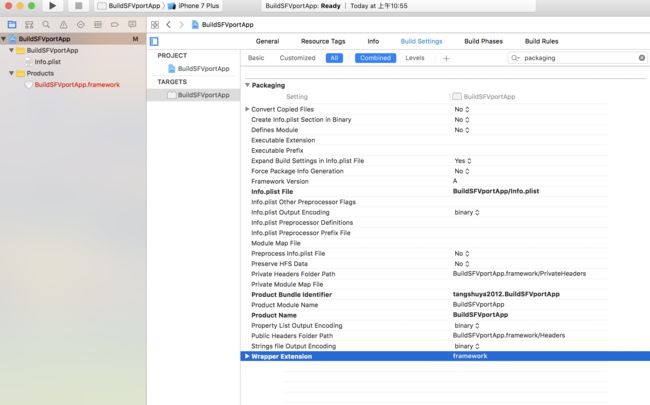650x405 pixels.
Task: Switch to the Resource Tags tab
Action: pyautogui.click(x=323, y=41)
